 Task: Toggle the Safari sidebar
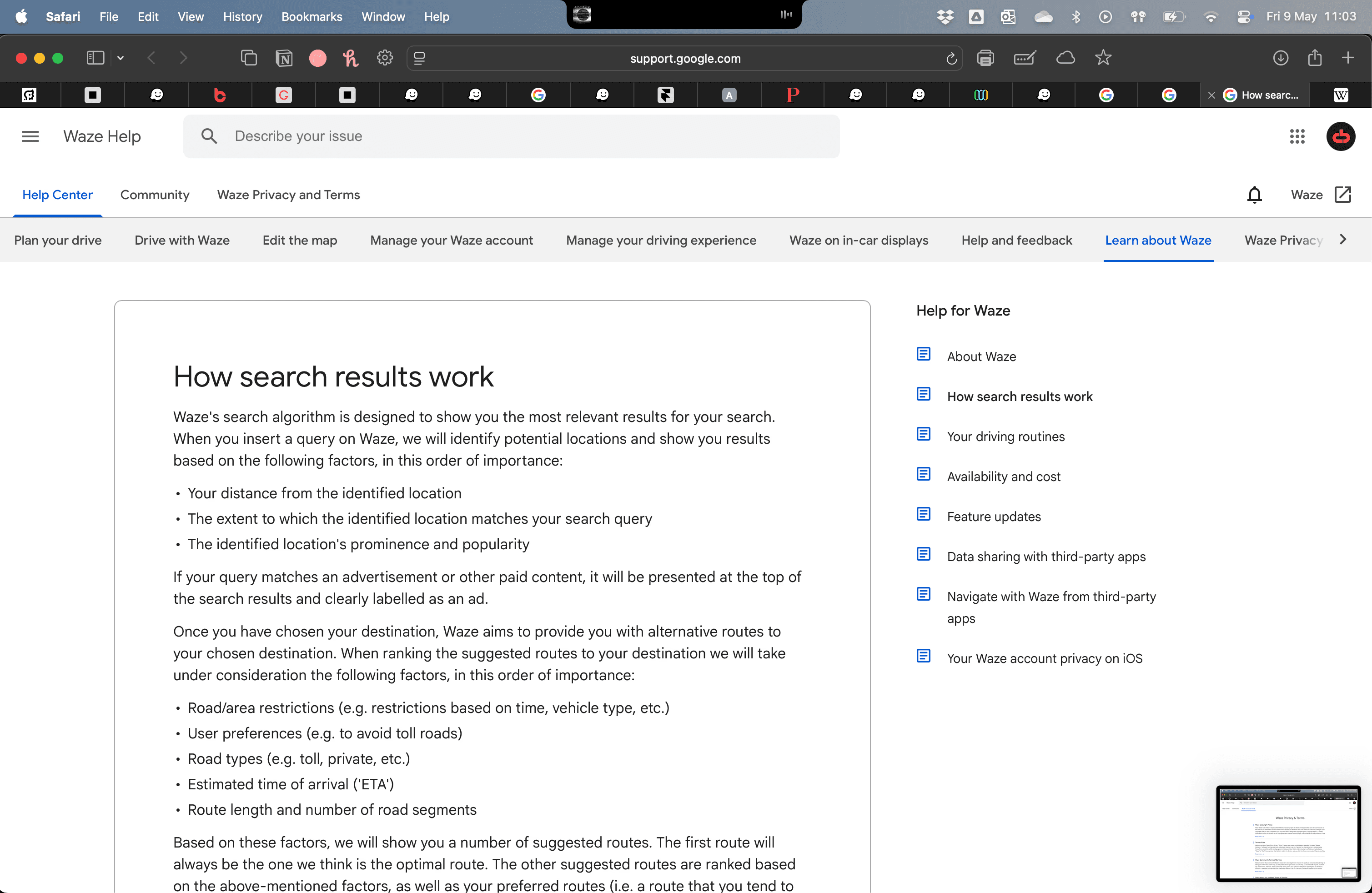95,58
